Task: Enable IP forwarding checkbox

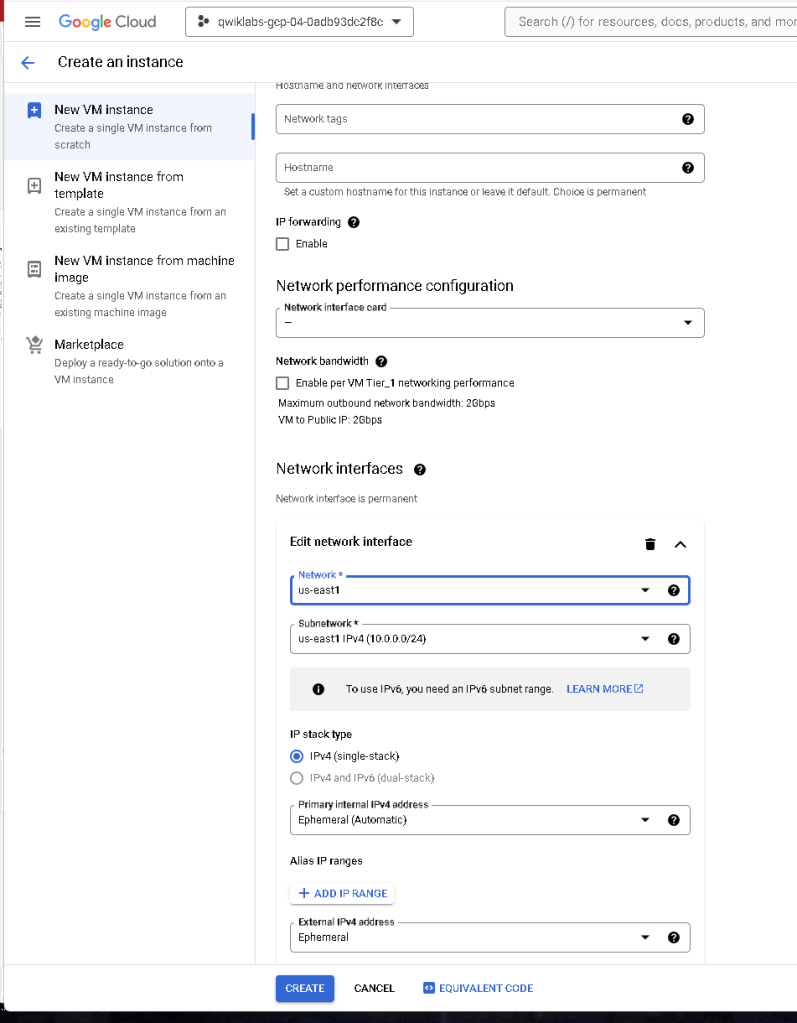Action: (x=282, y=244)
